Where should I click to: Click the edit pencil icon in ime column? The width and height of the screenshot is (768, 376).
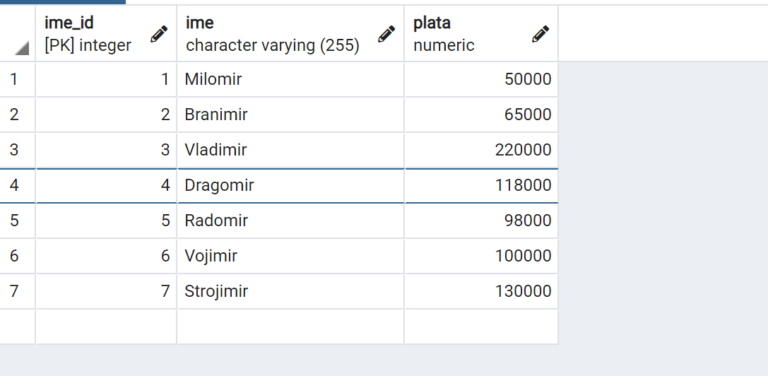(386, 34)
